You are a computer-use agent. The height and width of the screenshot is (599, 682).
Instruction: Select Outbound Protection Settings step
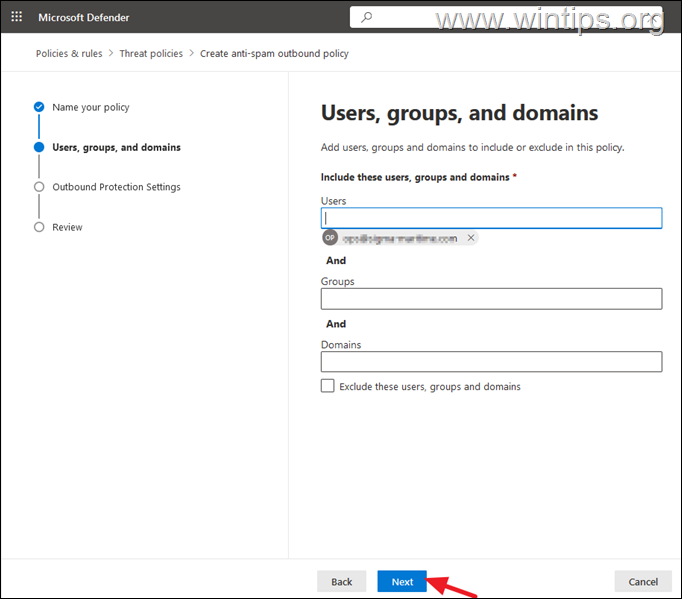116,187
